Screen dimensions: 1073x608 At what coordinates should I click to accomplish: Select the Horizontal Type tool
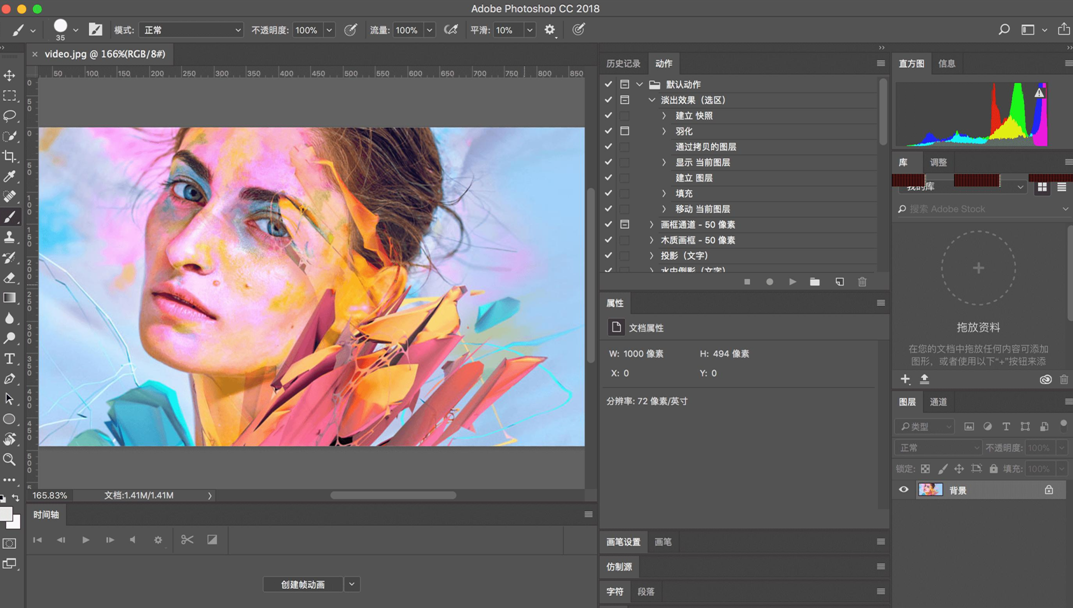coord(10,358)
